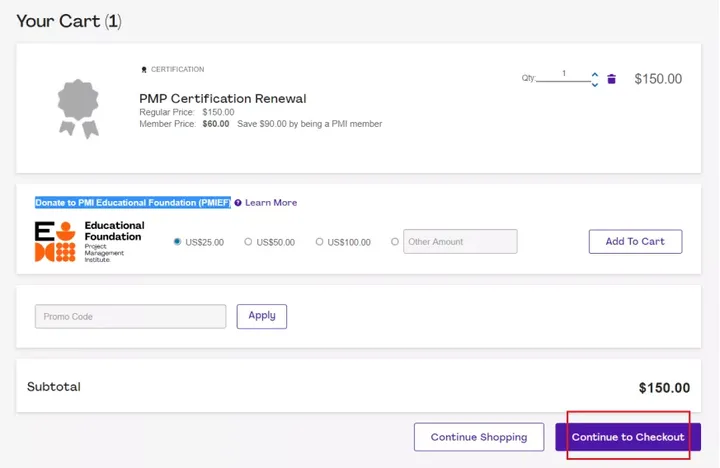This screenshot has height=468, width=720.
Task: Click the $60.00 member price
Action: (216, 124)
